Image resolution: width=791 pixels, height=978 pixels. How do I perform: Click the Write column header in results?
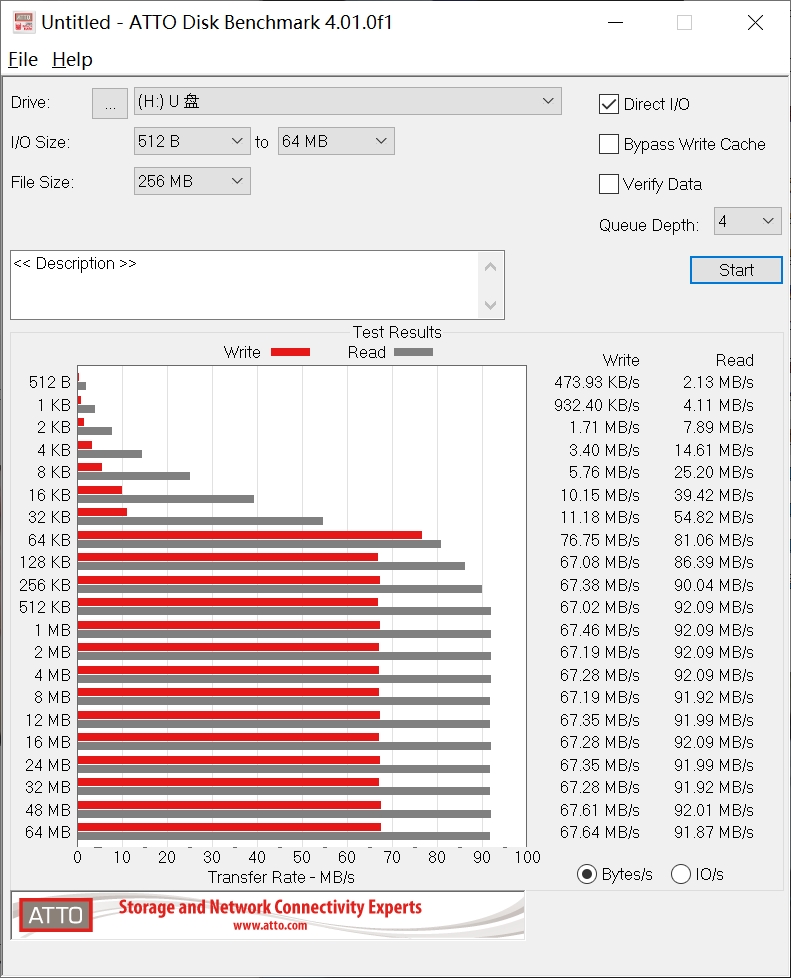point(621,361)
